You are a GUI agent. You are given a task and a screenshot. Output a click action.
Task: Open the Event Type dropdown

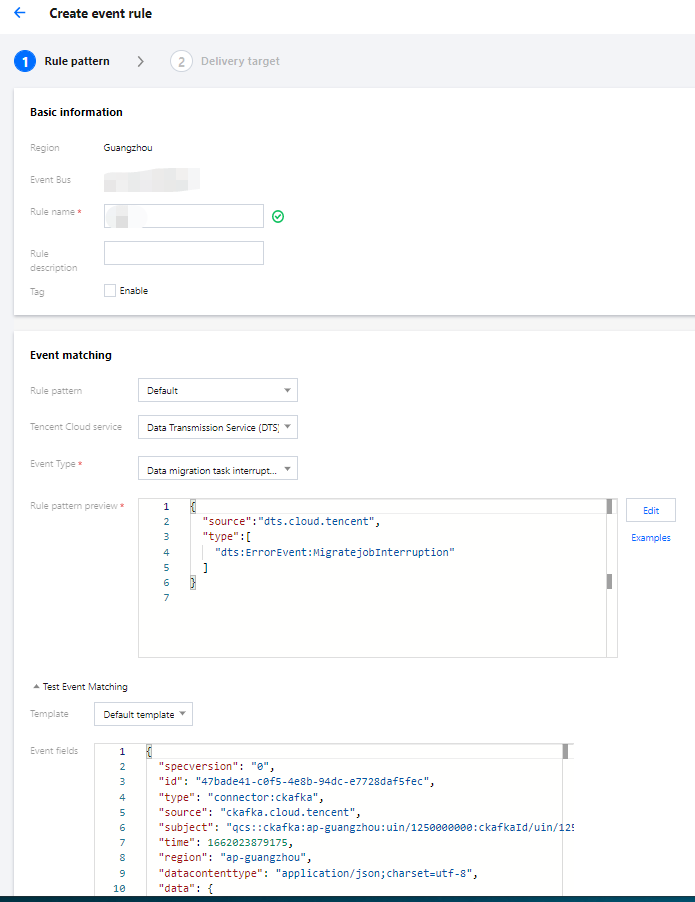(x=217, y=469)
